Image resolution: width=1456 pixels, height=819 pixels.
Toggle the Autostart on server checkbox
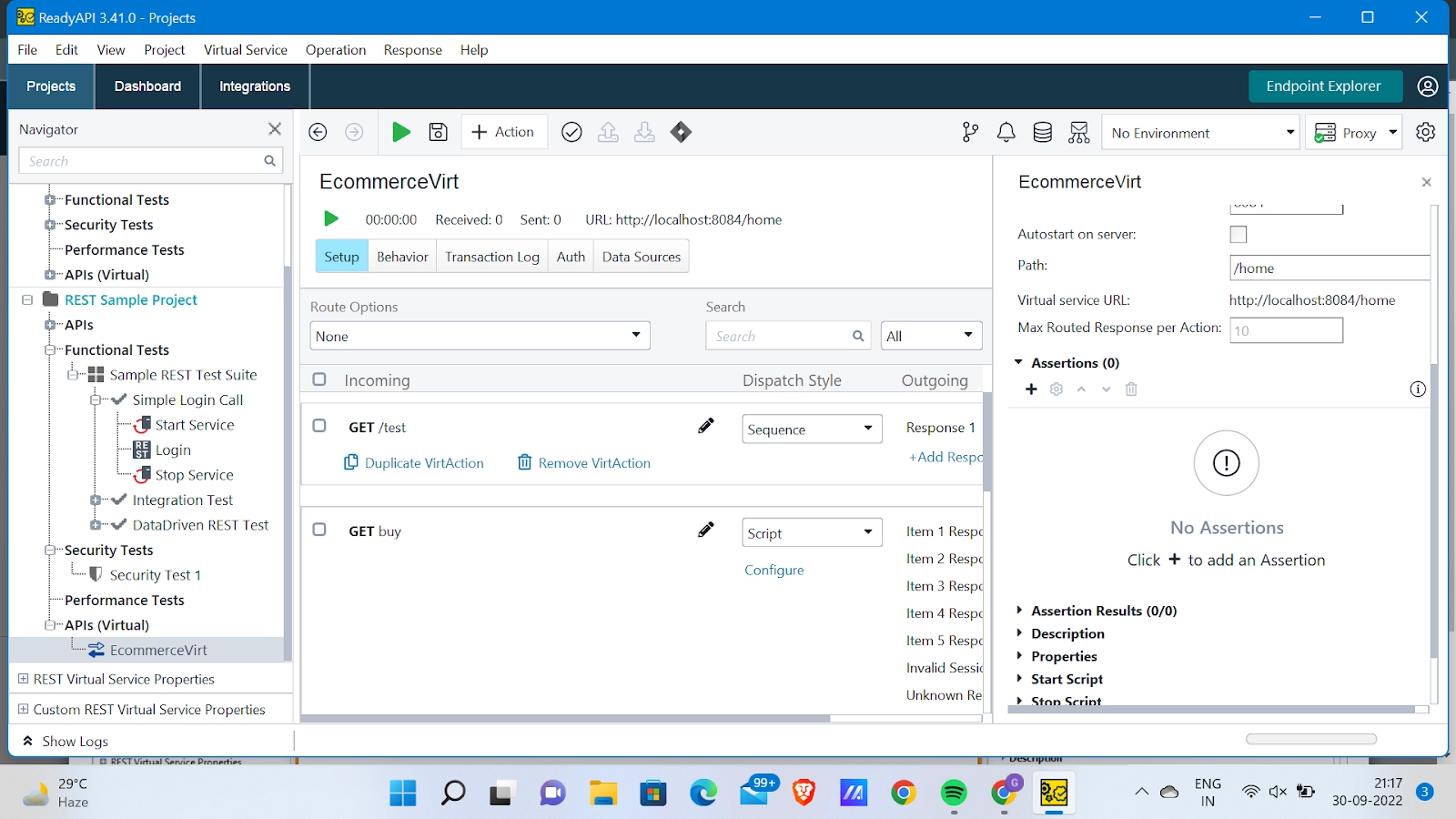click(x=1238, y=234)
